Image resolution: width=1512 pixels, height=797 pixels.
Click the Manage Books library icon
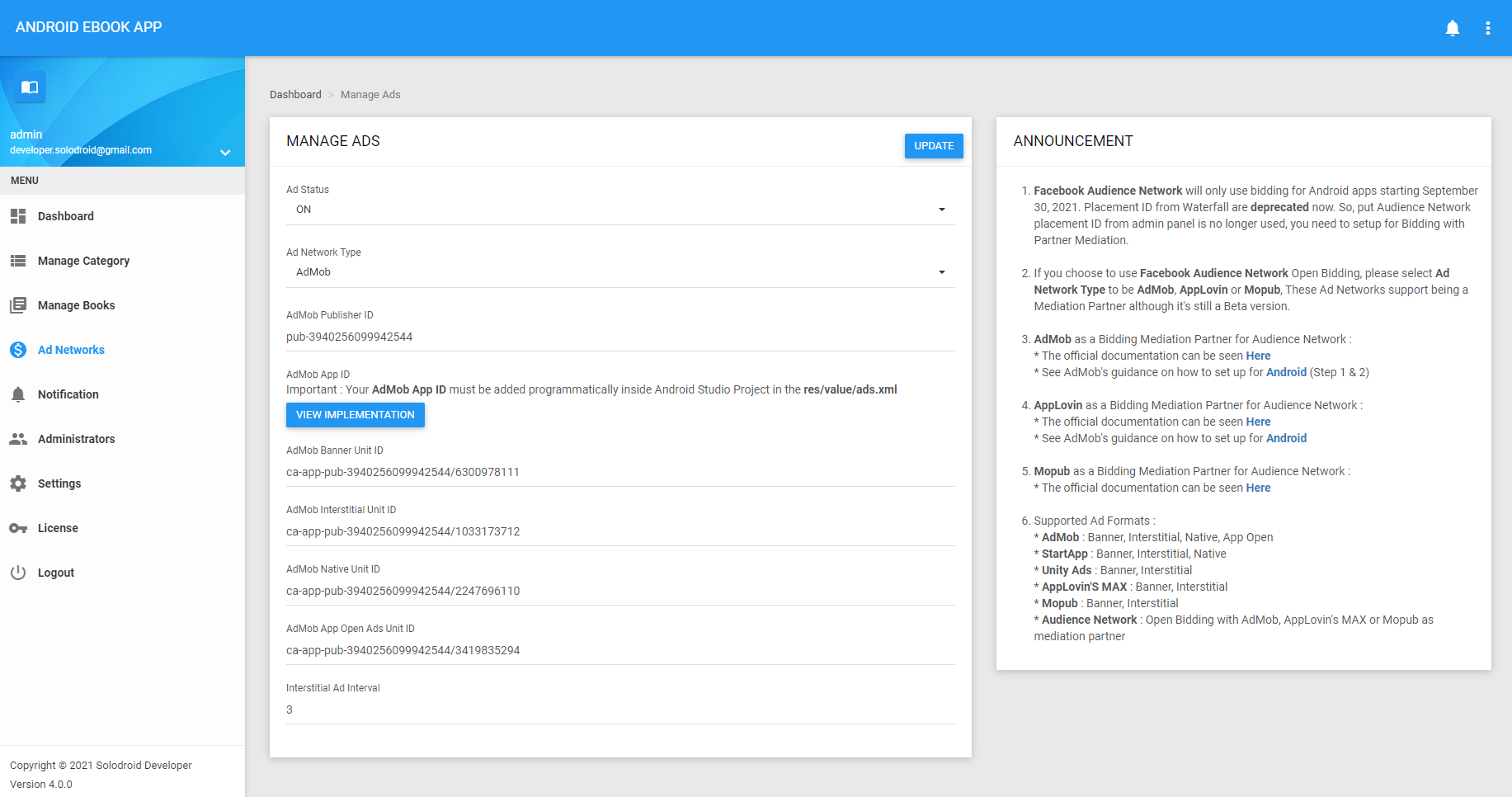pyautogui.click(x=18, y=305)
